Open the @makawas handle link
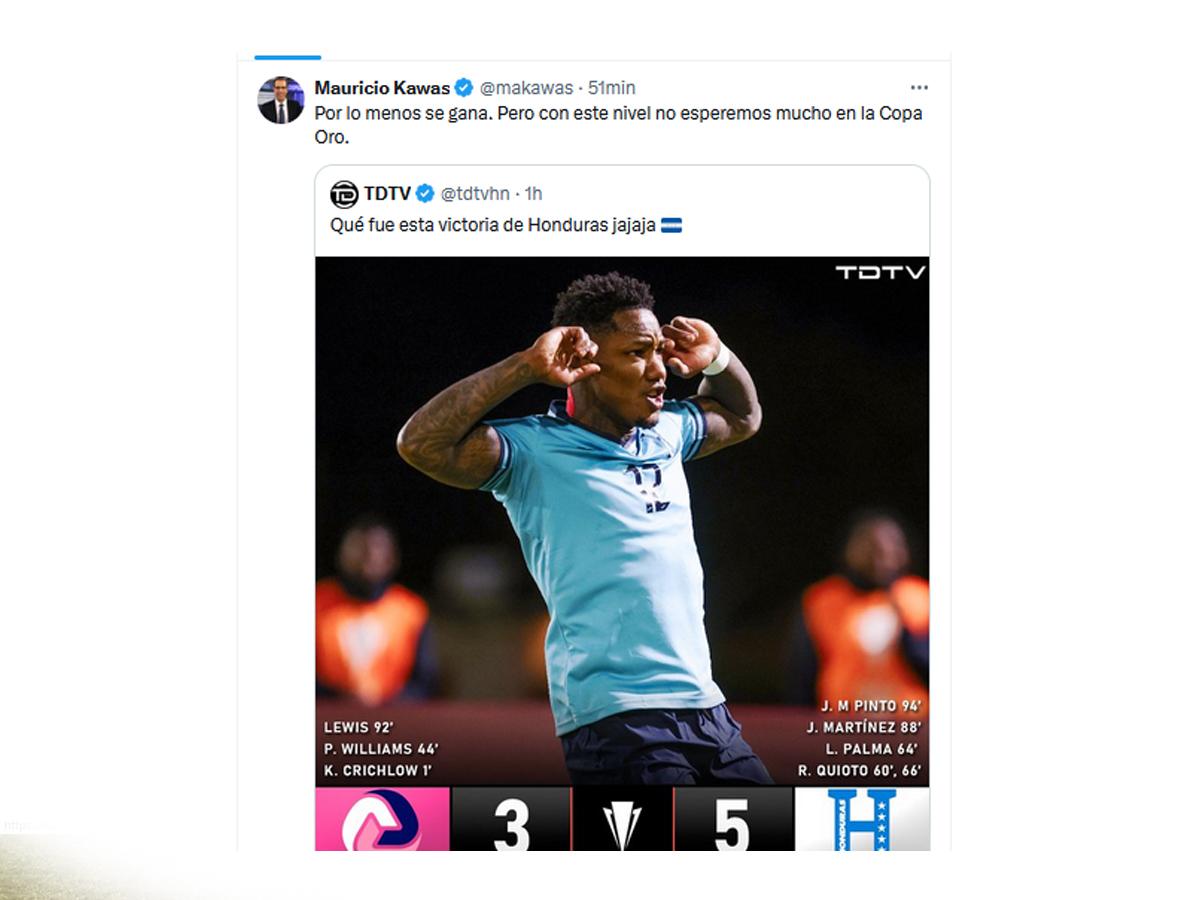This screenshot has height=900, width=1200. pos(526,88)
